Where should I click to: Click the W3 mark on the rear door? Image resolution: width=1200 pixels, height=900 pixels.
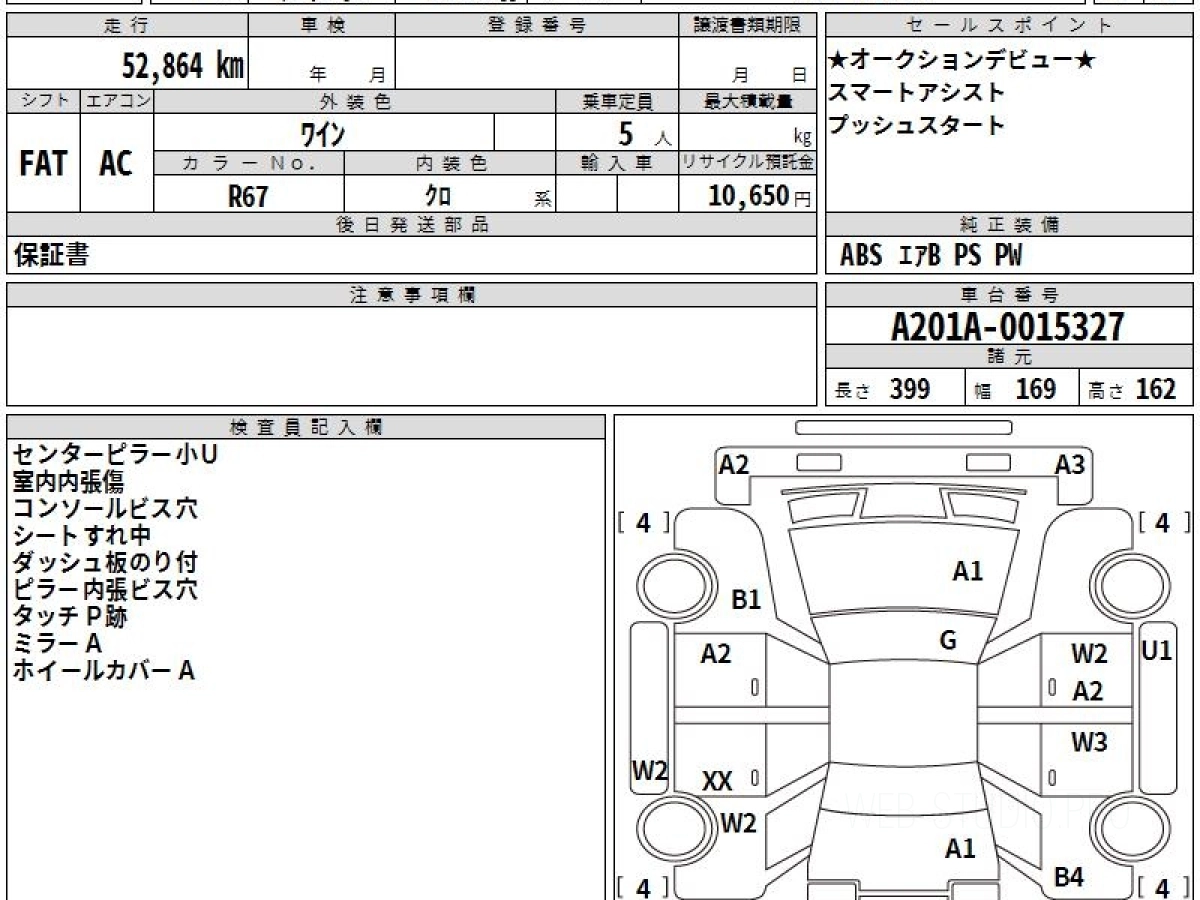pyautogui.click(x=1089, y=742)
